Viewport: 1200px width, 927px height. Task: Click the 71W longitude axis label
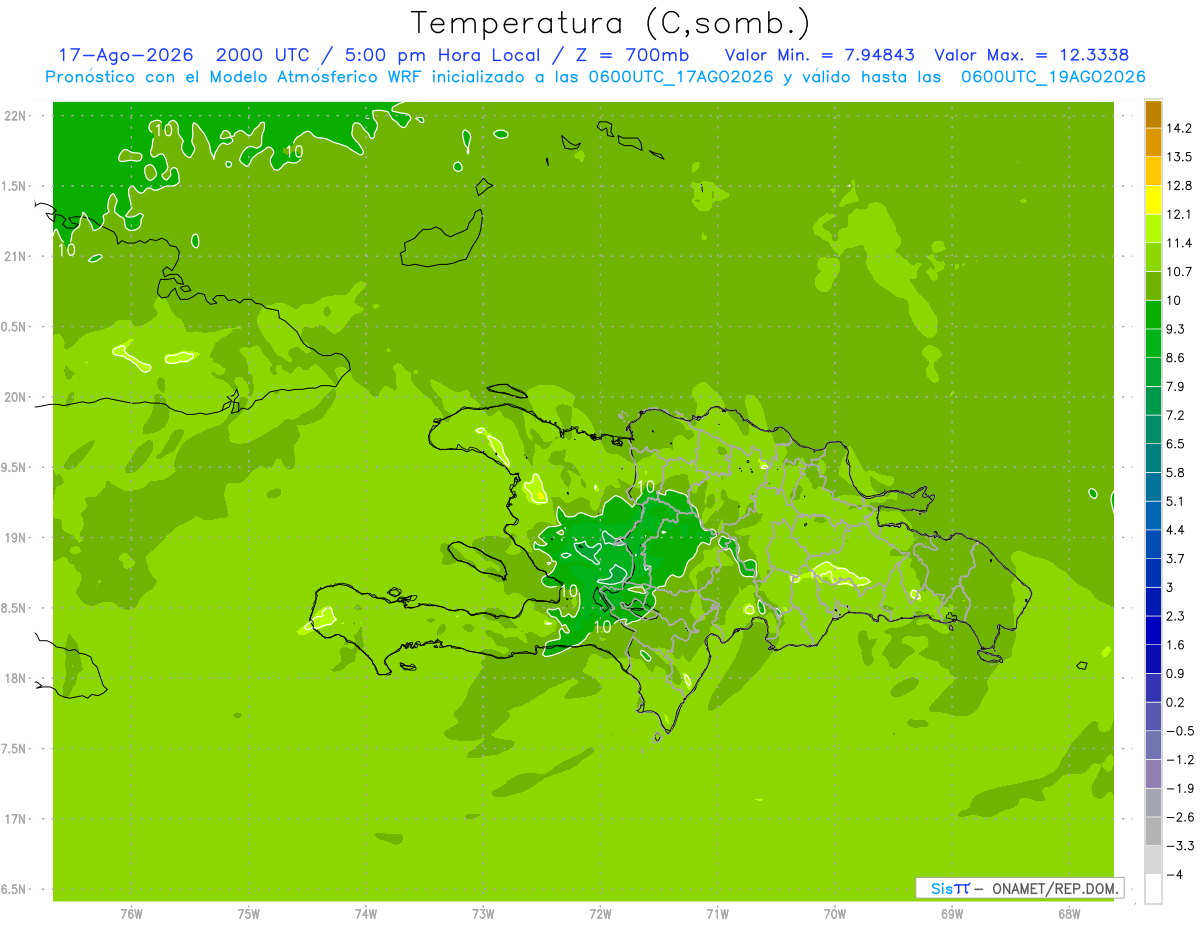(717, 914)
